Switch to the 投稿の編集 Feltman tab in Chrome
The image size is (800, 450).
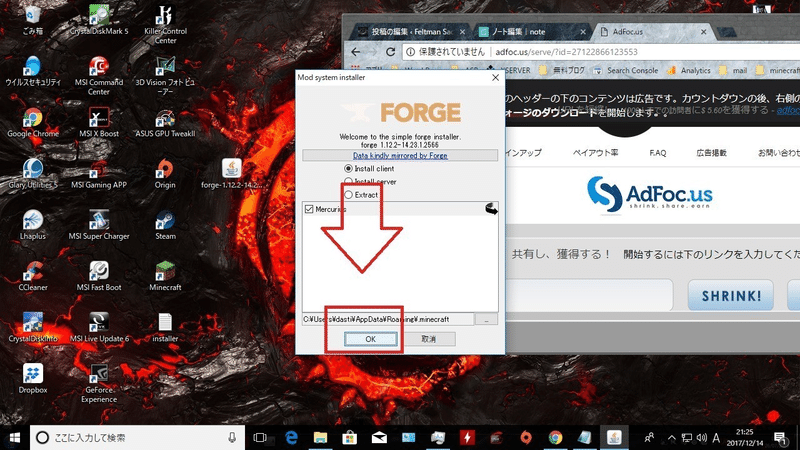click(411, 32)
